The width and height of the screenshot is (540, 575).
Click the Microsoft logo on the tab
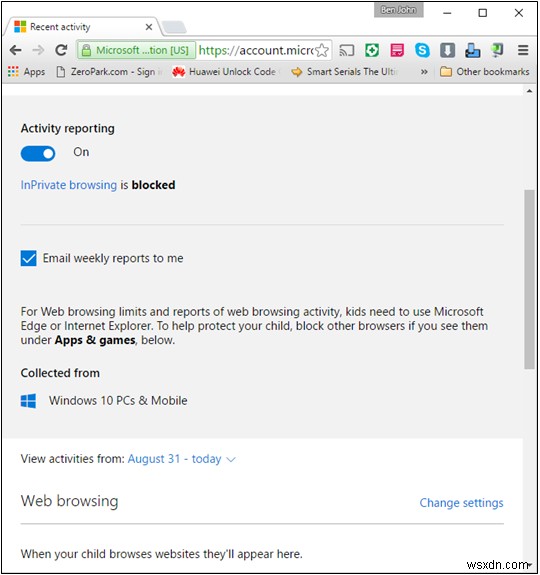tap(20, 27)
